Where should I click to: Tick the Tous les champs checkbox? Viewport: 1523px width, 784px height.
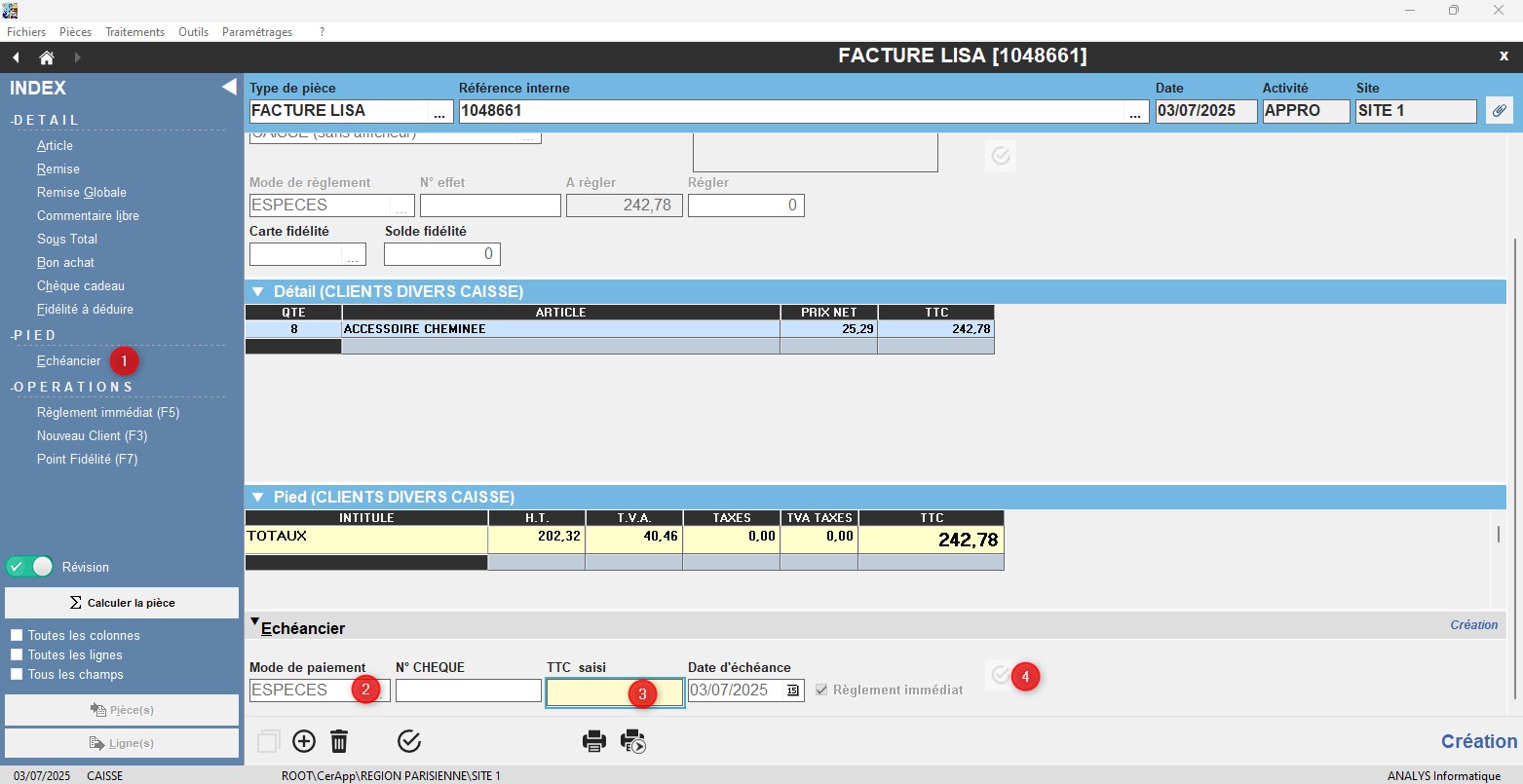pyautogui.click(x=17, y=675)
